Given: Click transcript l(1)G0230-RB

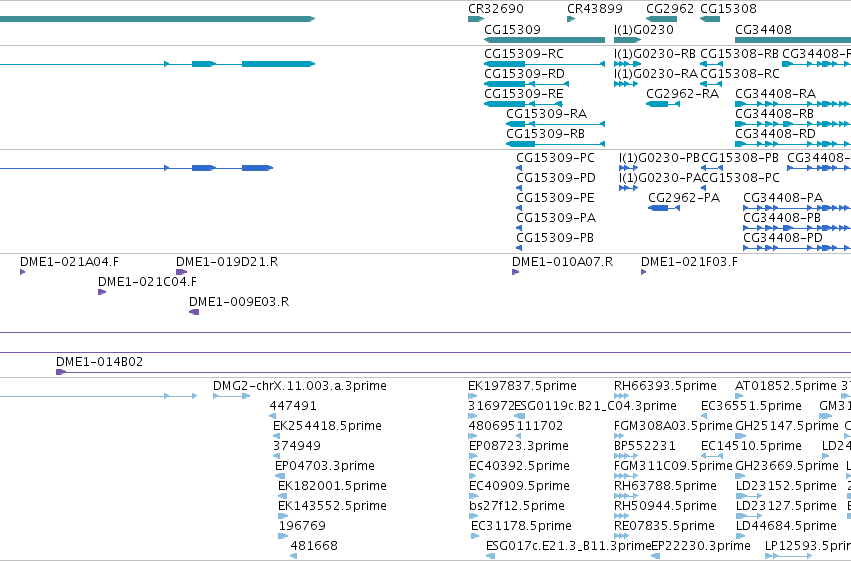Looking at the screenshot, I should click(627, 64).
